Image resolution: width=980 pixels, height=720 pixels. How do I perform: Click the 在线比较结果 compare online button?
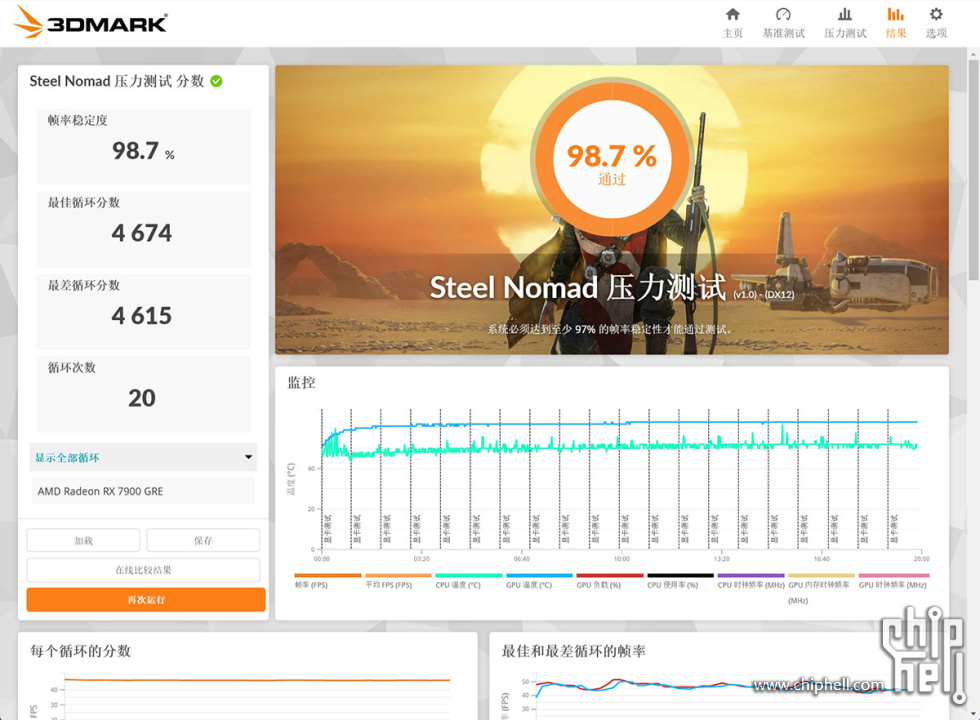pos(143,570)
